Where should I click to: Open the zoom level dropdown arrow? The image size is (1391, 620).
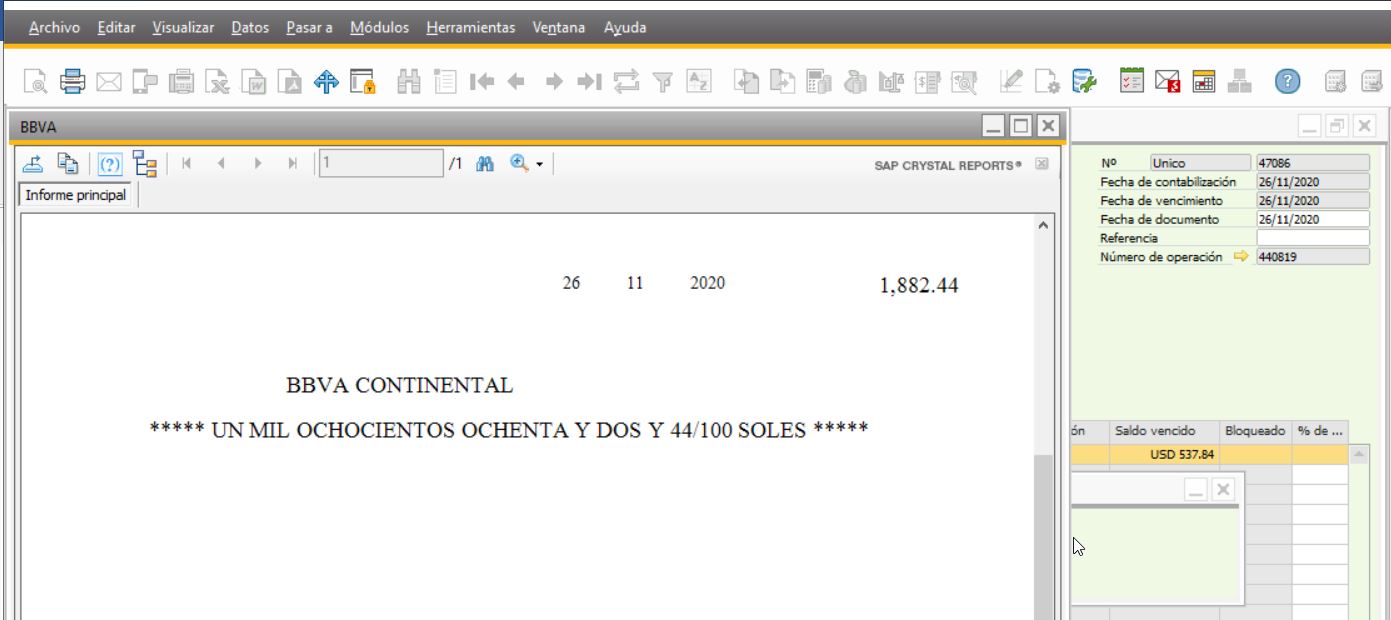[x=538, y=164]
